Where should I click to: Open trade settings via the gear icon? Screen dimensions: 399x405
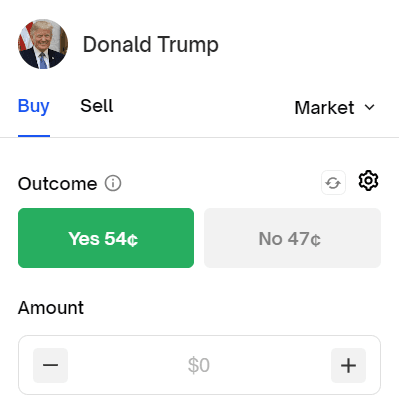(x=368, y=181)
